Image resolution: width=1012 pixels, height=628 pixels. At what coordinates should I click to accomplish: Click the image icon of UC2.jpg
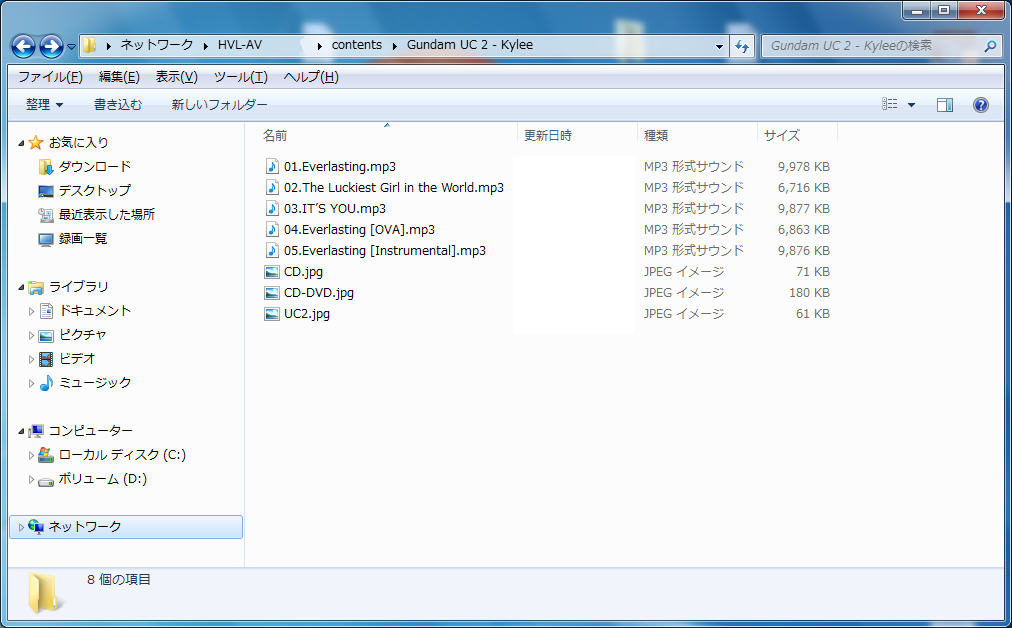click(x=272, y=314)
